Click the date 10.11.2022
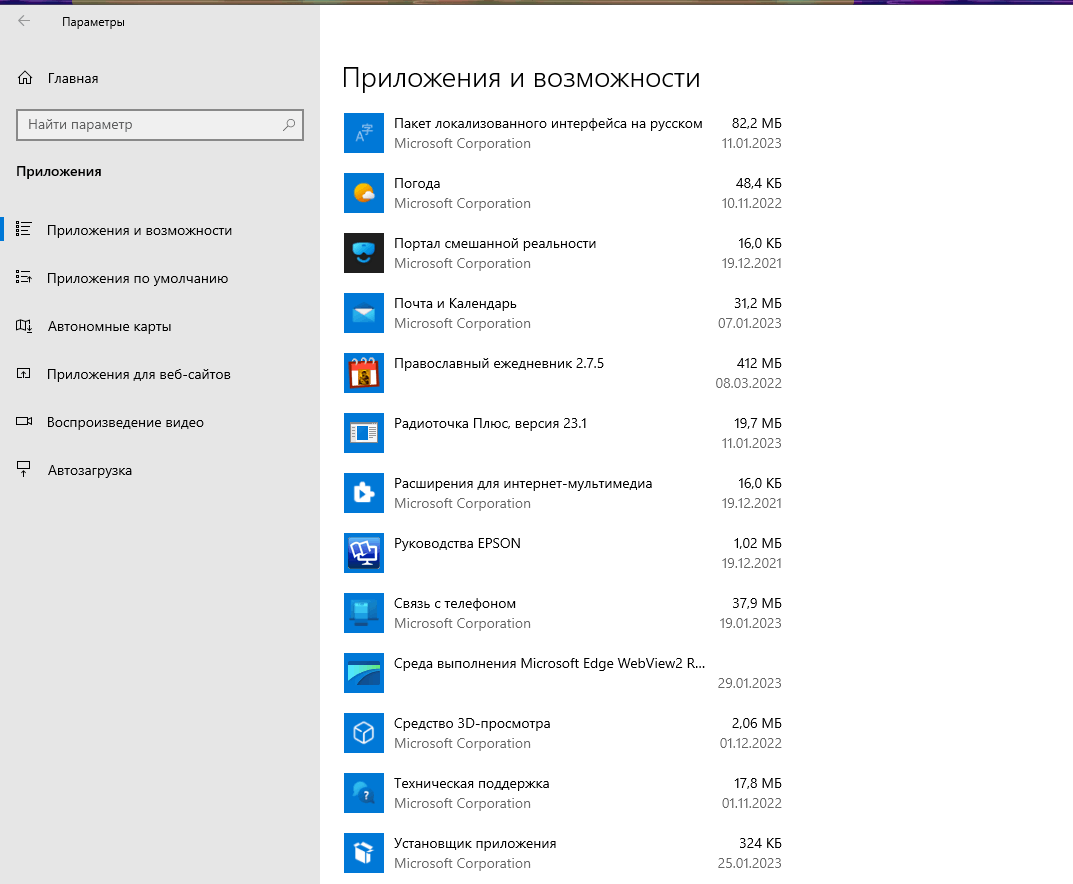Screen dimensions: 1073x884 (x=751, y=203)
